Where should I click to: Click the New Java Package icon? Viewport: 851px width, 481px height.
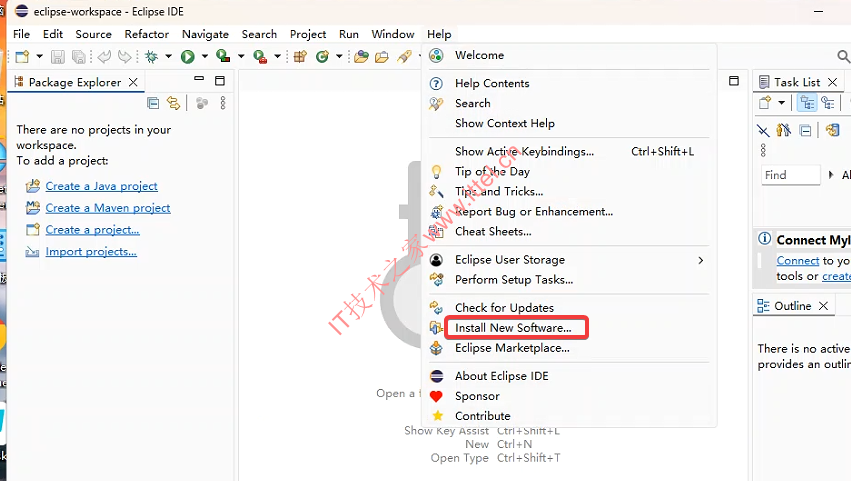pyautogui.click(x=300, y=56)
